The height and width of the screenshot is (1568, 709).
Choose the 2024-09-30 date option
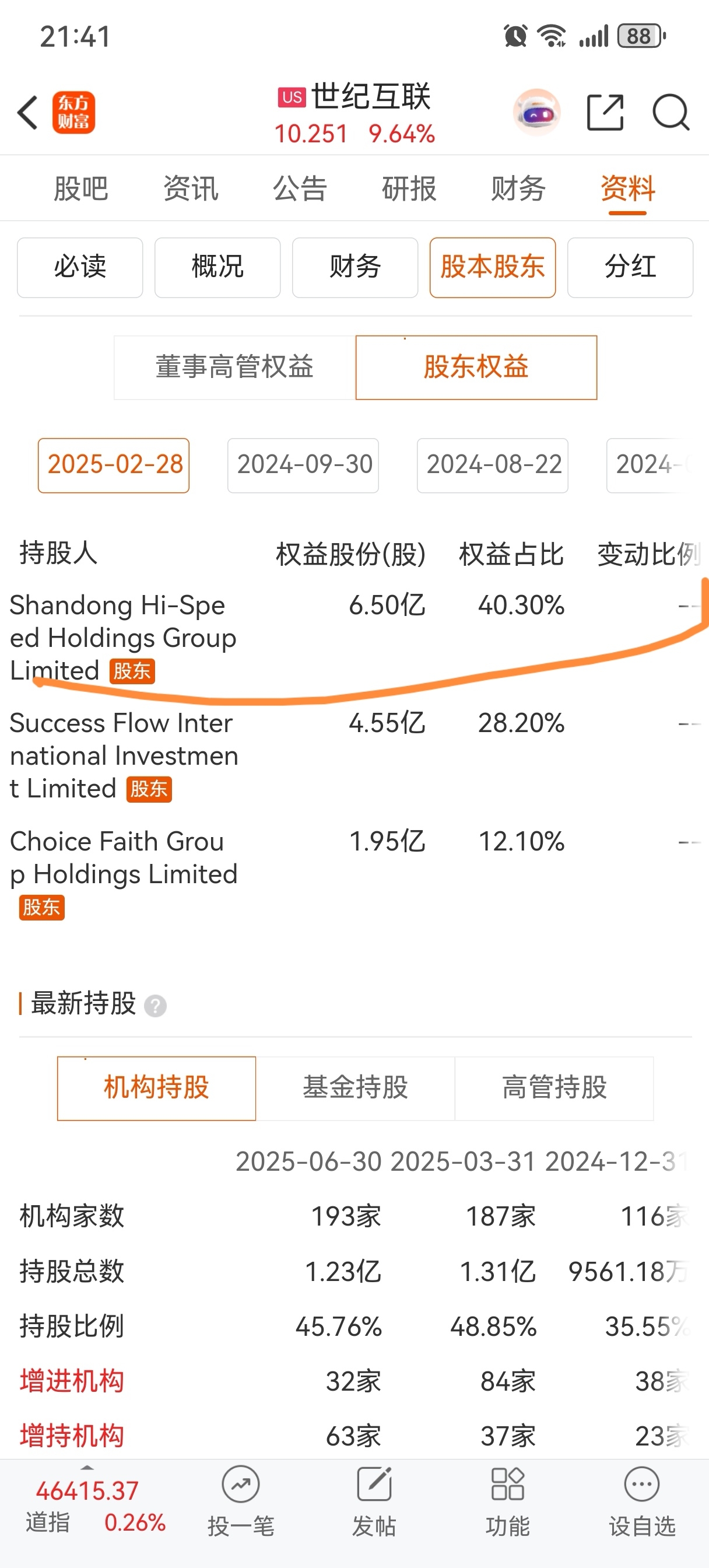303,465
